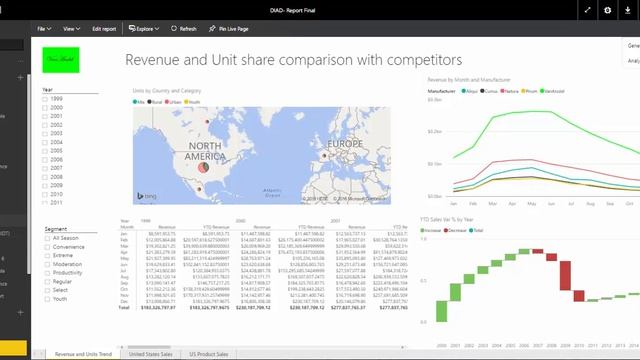
Task: Open the Explore dropdown menu
Action: pyautogui.click(x=144, y=29)
